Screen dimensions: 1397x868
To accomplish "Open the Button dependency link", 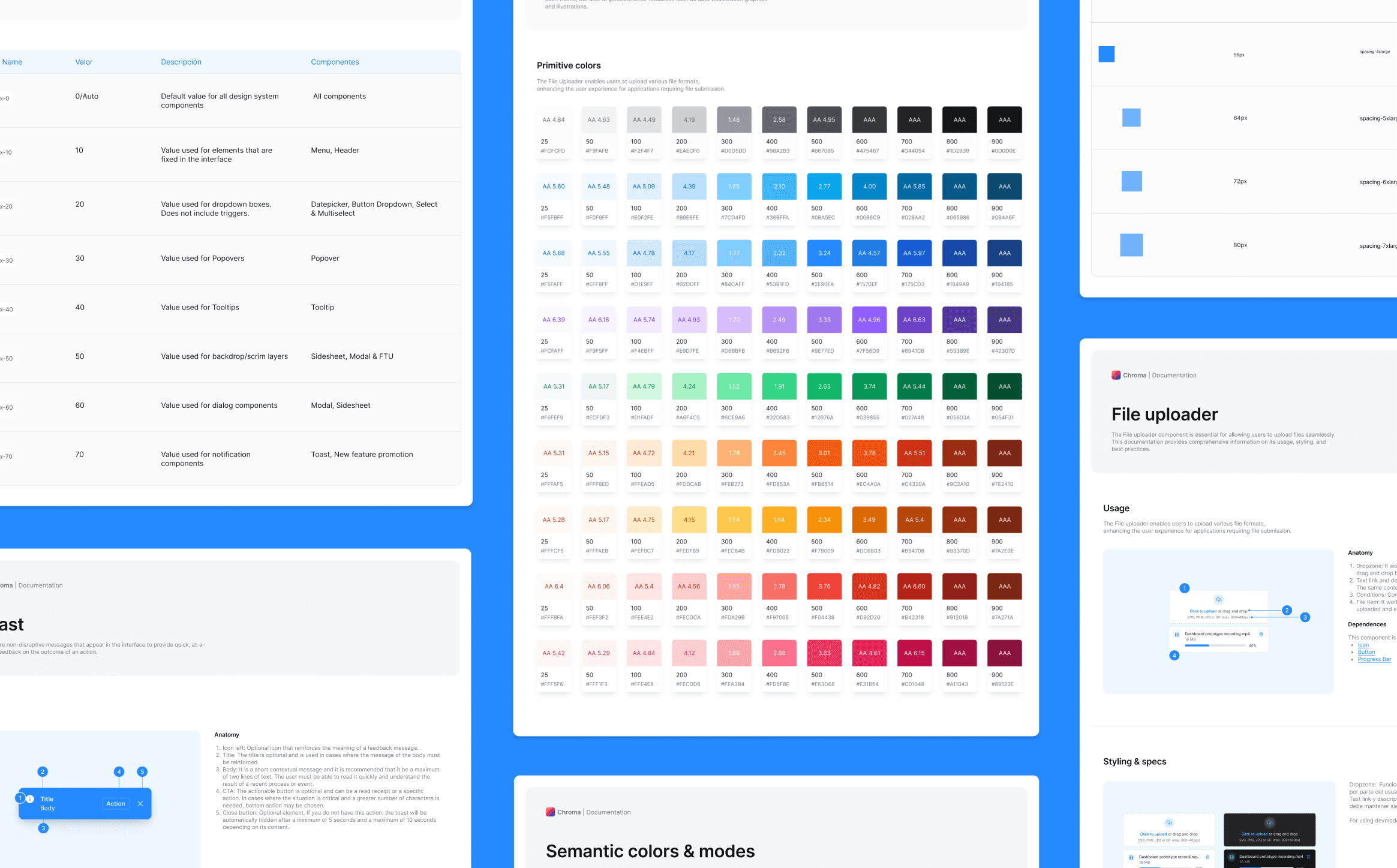I will [1366, 652].
